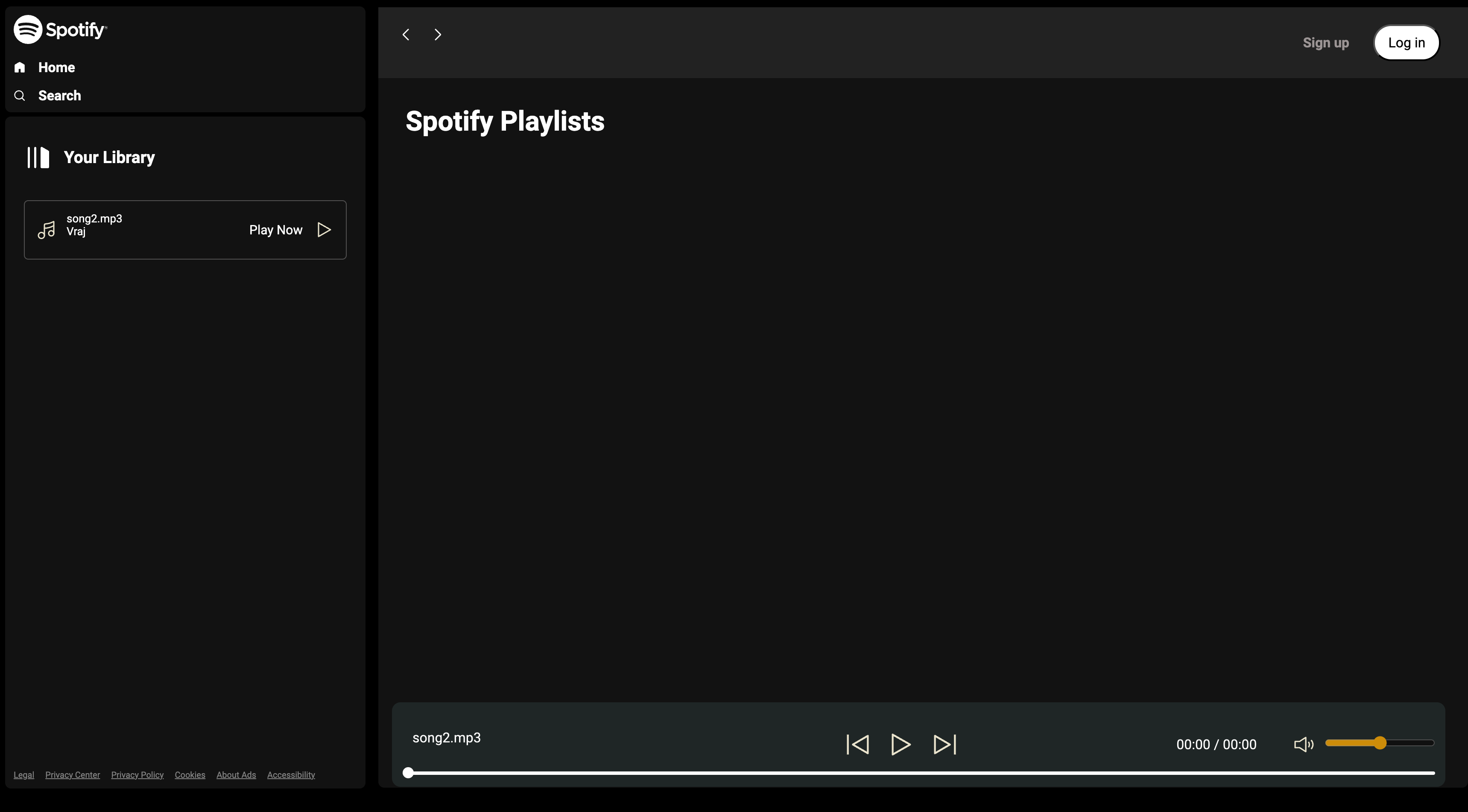The height and width of the screenshot is (812, 1468).
Task: Go to Home in sidebar
Action: (x=56, y=67)
